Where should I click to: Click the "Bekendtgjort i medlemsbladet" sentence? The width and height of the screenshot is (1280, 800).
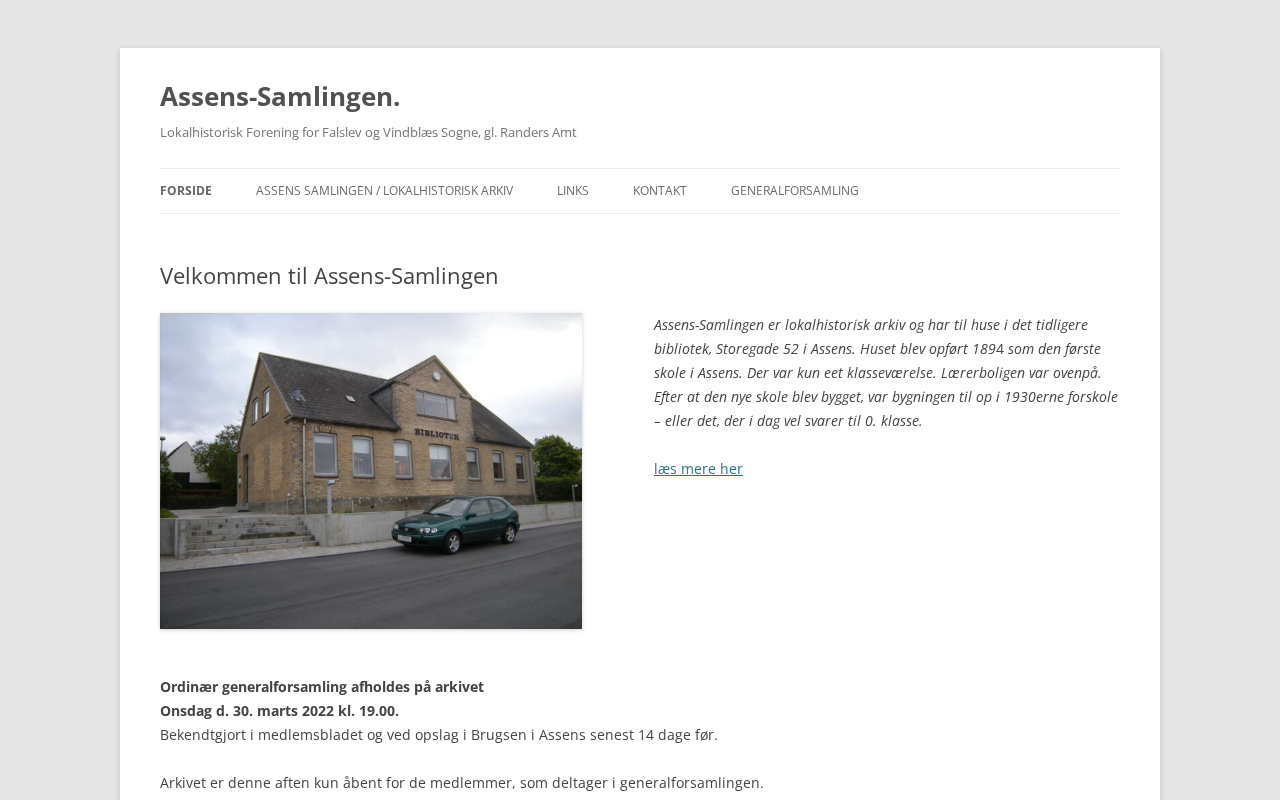(x=439, y=734)
